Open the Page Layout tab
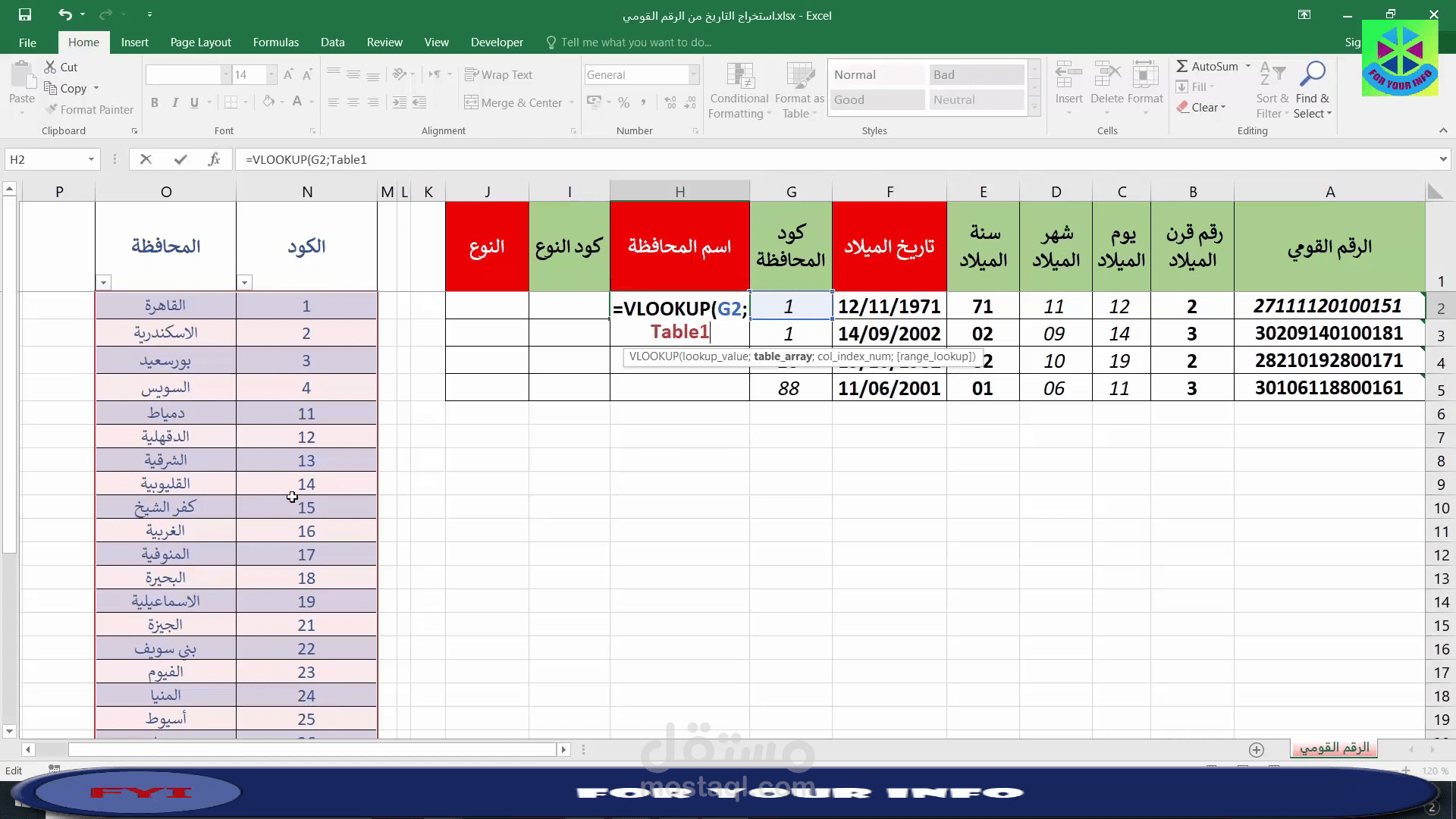Image resolution: width=1456 pixels, height=819 pixels. (200, 42)
